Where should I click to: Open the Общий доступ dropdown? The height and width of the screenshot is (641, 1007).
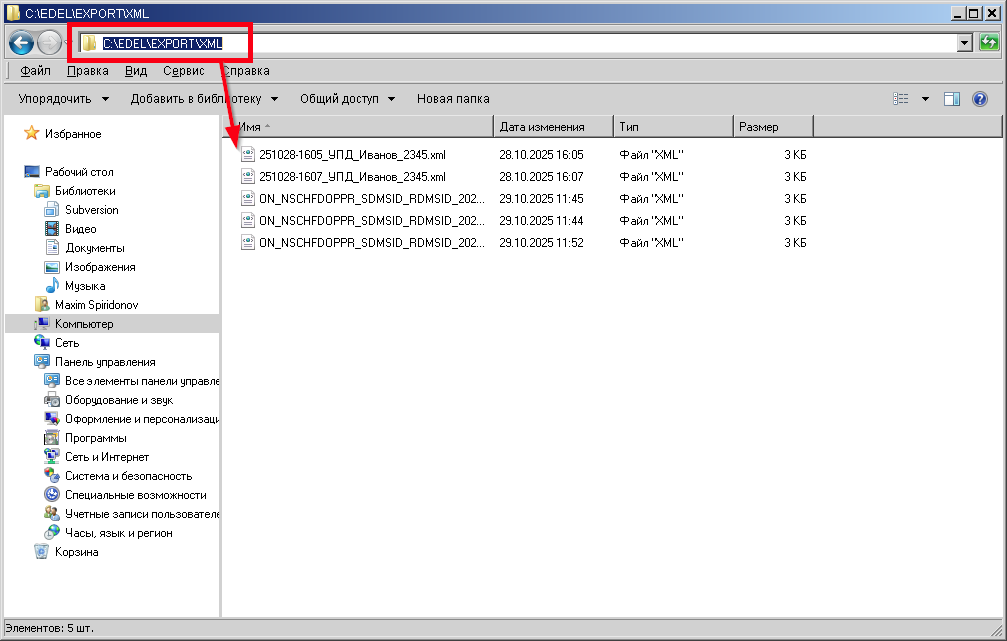[347, 99]
